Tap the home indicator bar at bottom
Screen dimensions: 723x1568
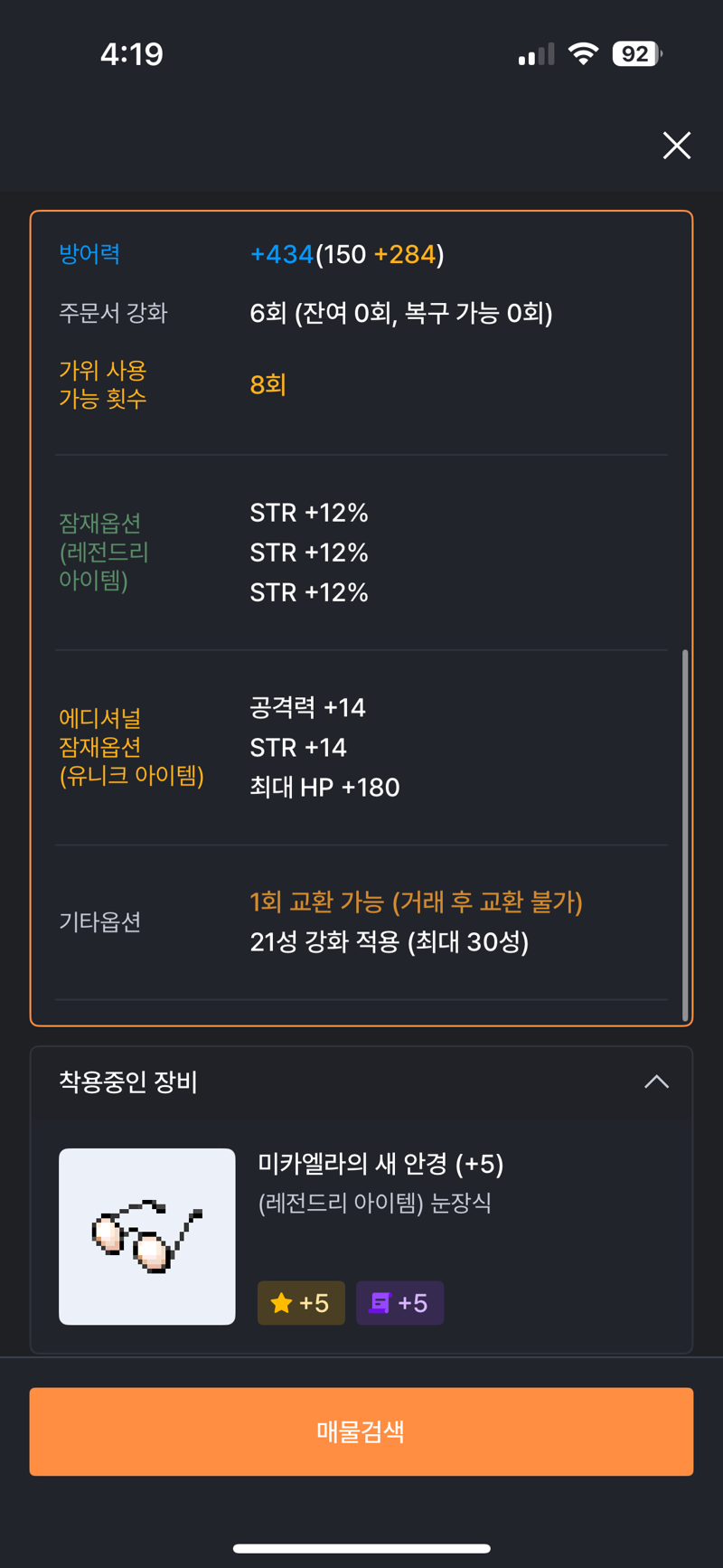pos(361,1548)
